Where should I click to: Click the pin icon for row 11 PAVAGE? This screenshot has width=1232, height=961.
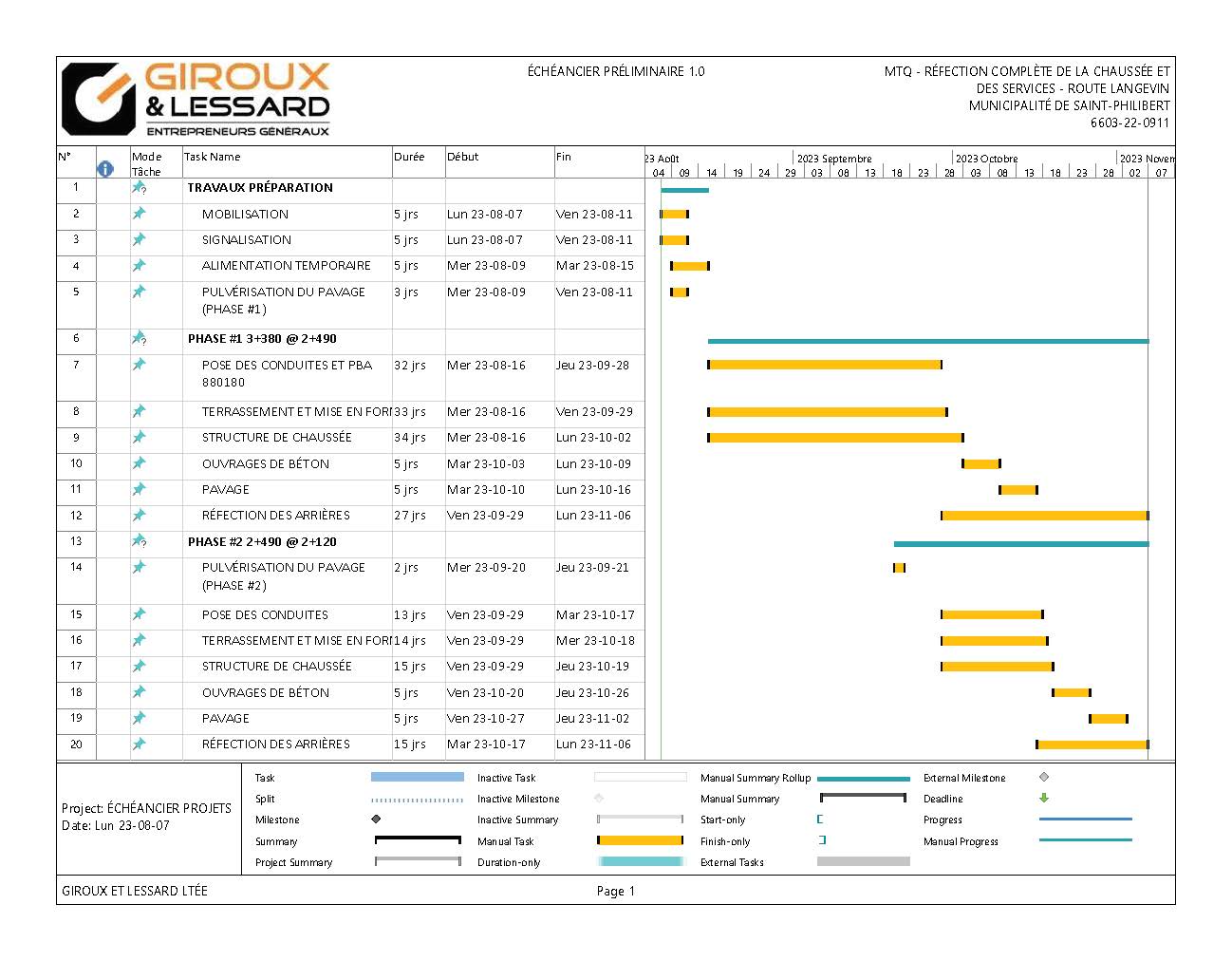pyautogui.click(x=139, y=489)
